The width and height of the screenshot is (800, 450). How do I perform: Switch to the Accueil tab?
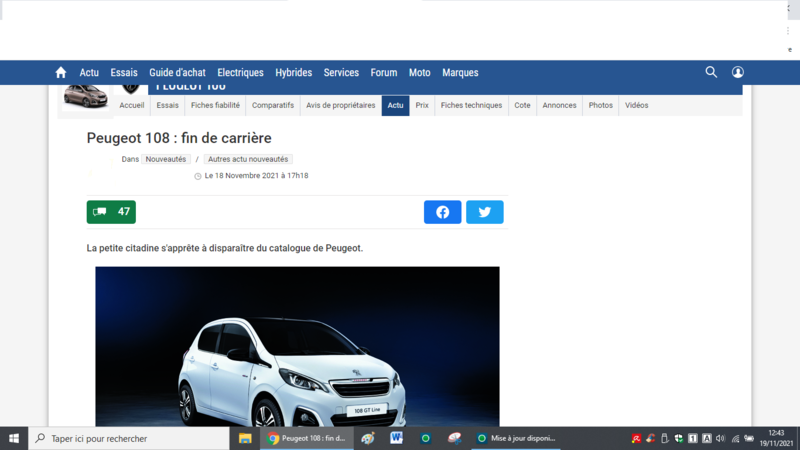tap(132, 105)
